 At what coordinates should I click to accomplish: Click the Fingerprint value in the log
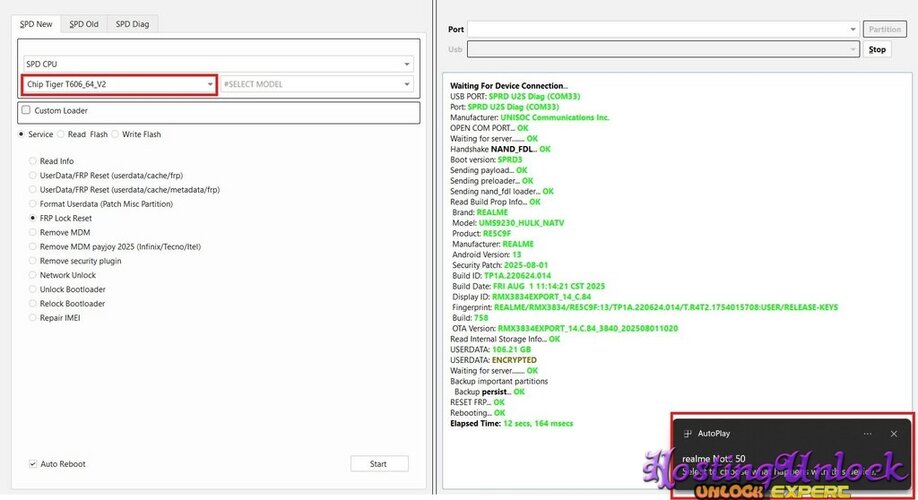point(666,307)
